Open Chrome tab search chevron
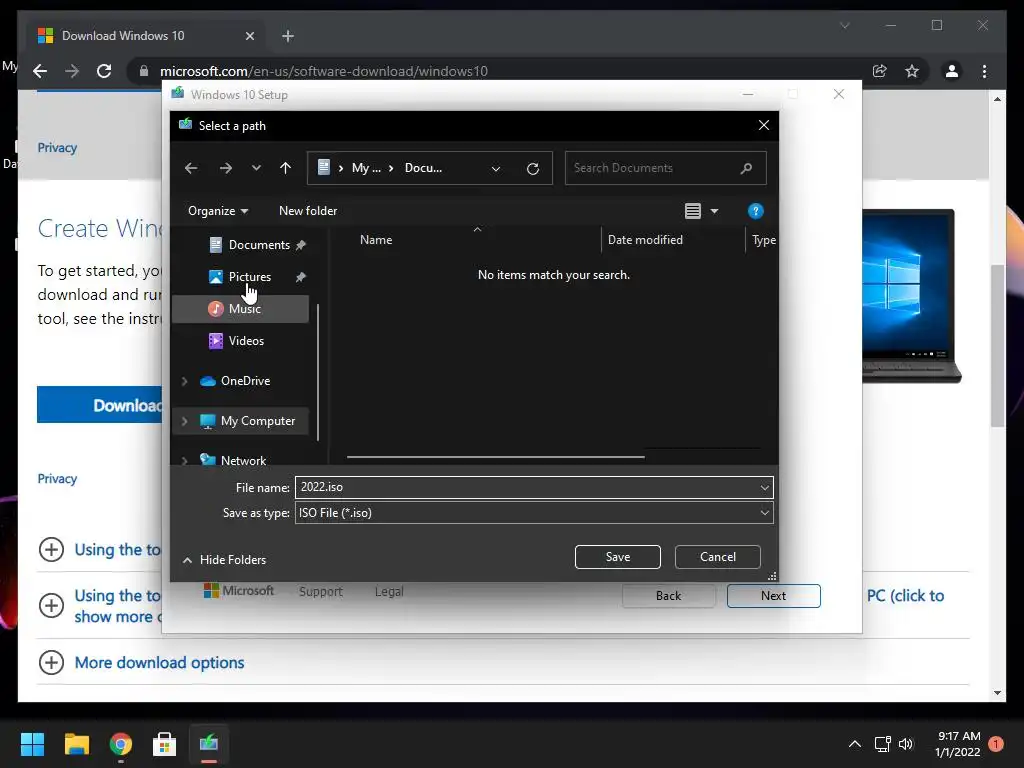The width and height of the screenshot is (1024, 768). coord(844,25)
